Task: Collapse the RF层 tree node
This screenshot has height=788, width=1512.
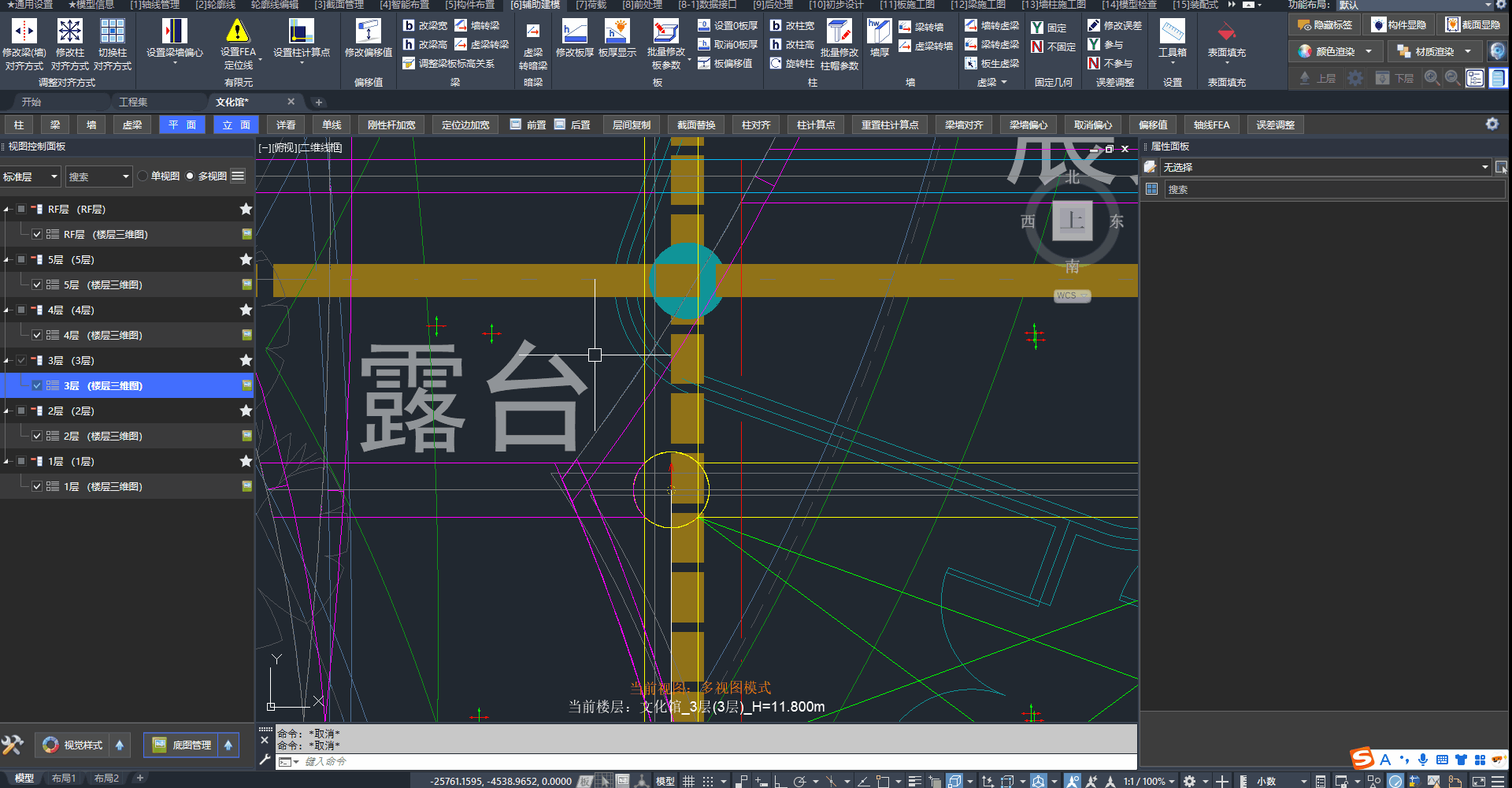Action: click(7, 210)
